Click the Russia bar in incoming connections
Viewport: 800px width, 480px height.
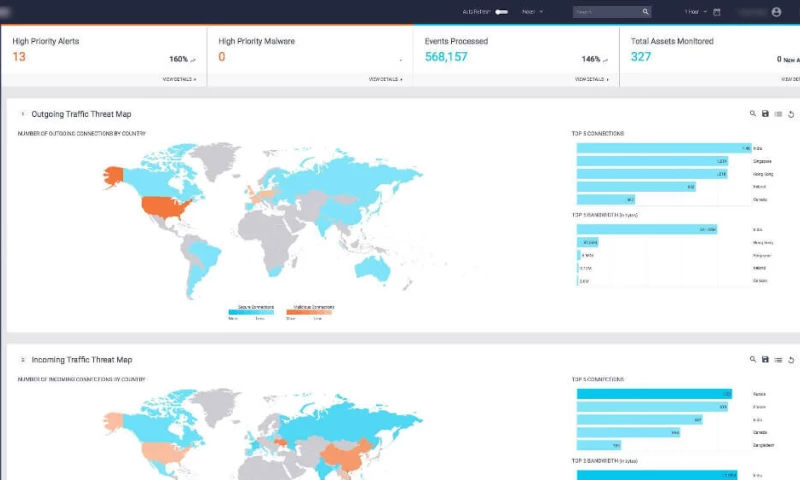(x=654, y=394)
